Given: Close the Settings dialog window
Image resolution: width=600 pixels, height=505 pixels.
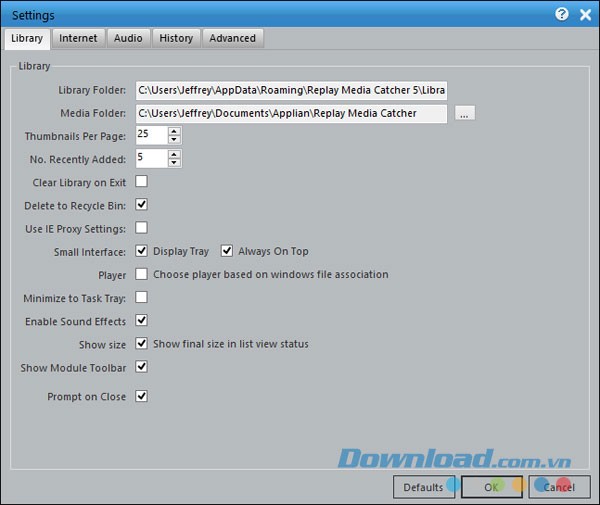Looking at the screenshot, I should (585, 15).
